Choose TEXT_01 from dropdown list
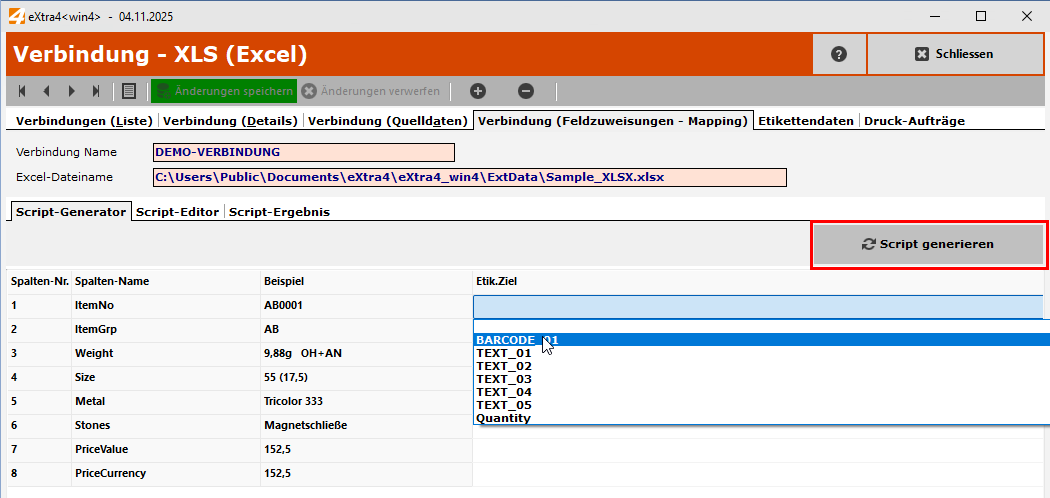 tap(761, 353)
